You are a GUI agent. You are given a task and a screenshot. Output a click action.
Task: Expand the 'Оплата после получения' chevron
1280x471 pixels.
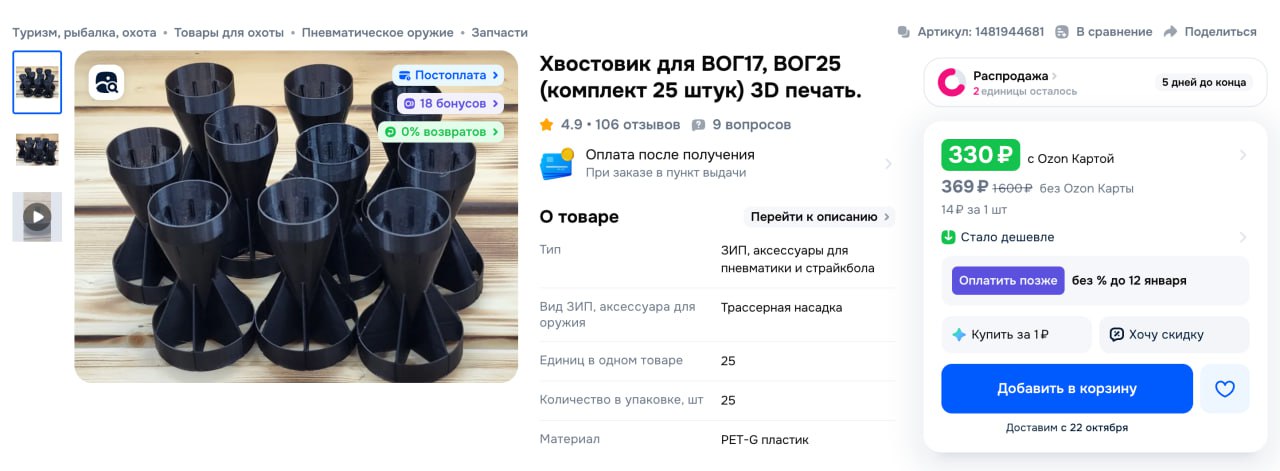pyautogui.click(x=888, y=164)
